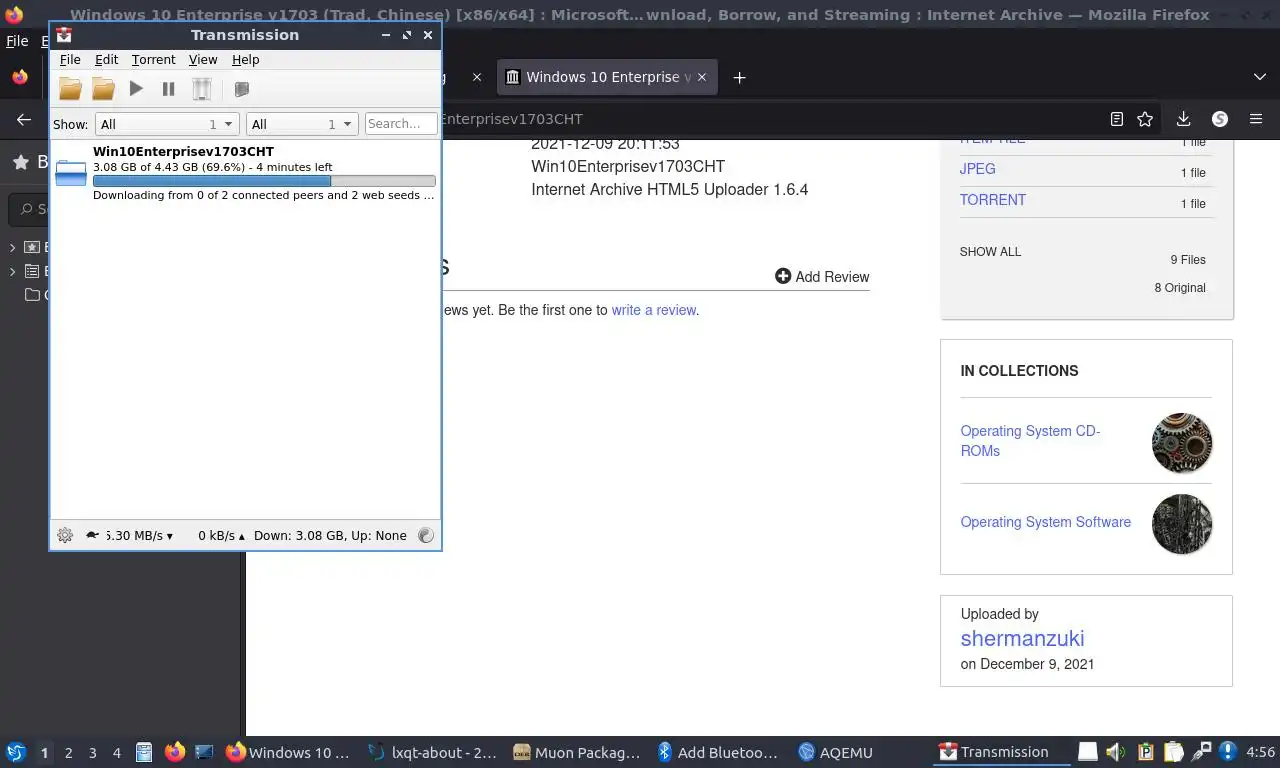Click the second folder icon in Transmission toolbar

[x=103, y=89]
